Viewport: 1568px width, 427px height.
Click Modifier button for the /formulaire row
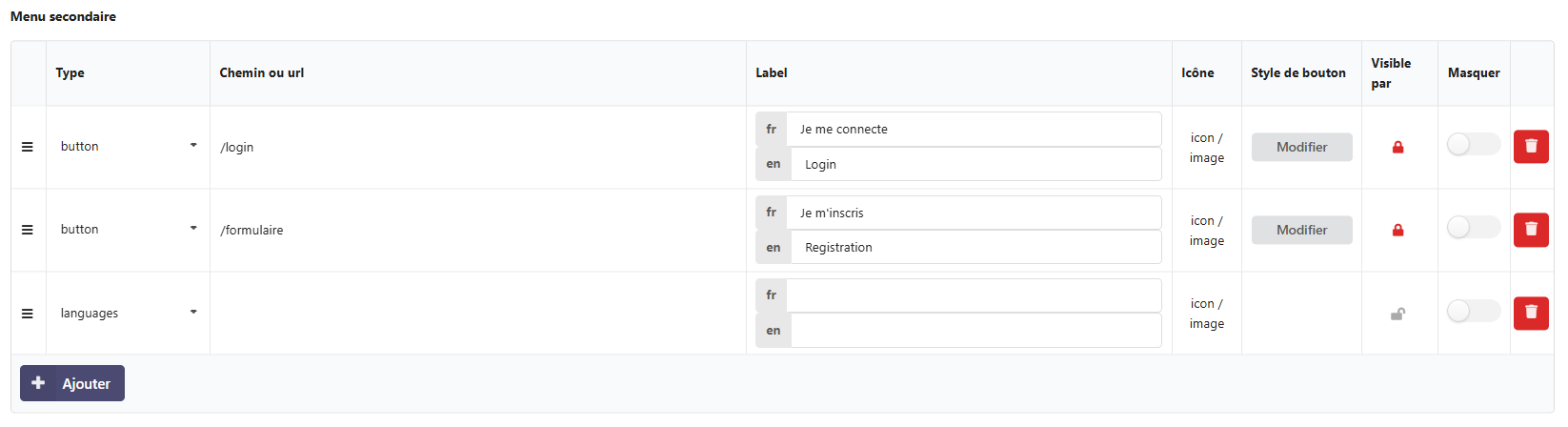coord(1301,230)
